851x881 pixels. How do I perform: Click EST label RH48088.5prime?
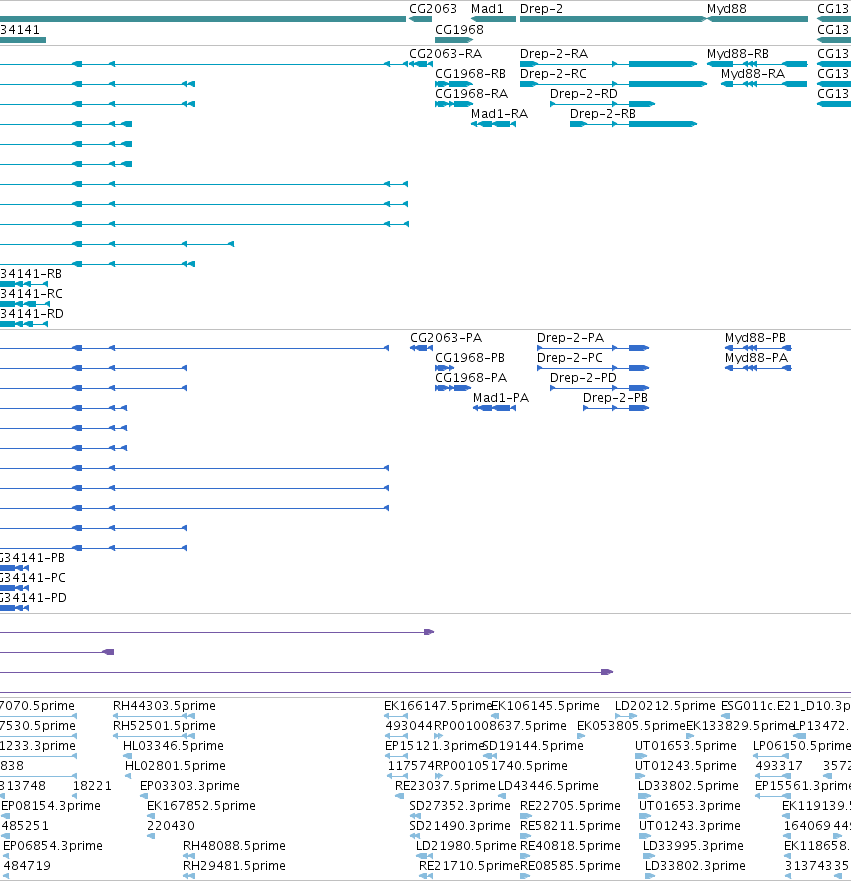tap(234, 846)
